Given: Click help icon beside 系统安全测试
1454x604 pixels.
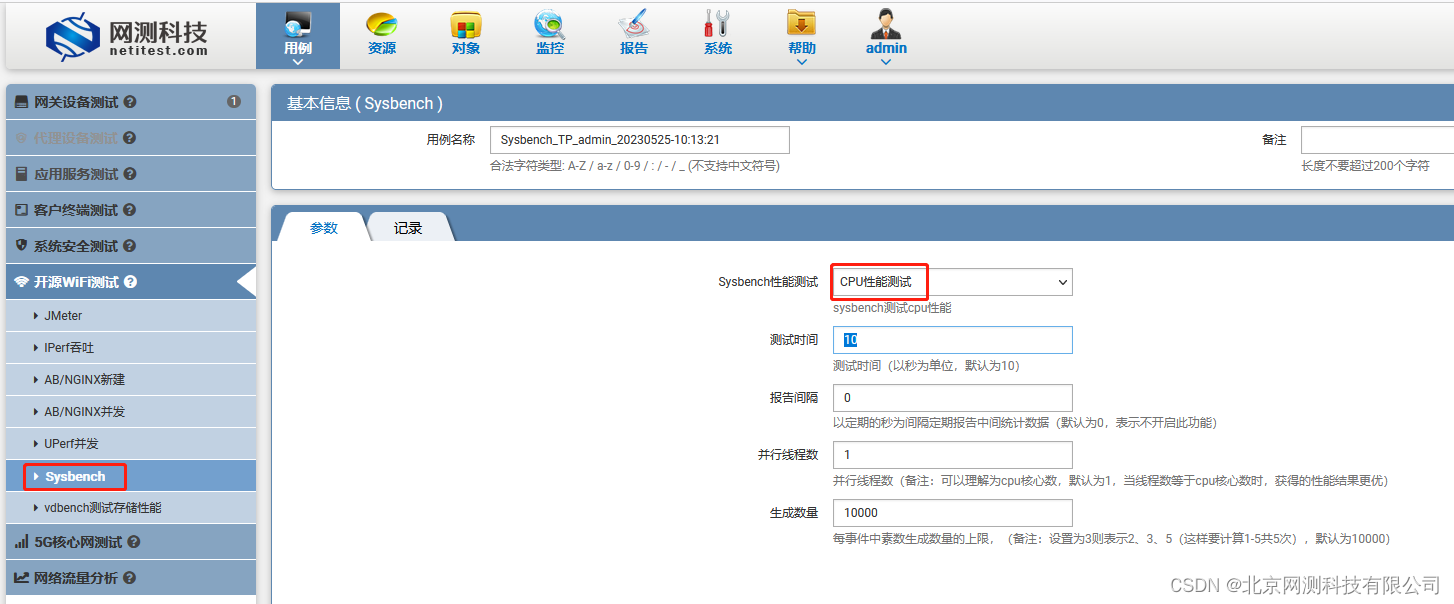Looking at the screenshot, I should coord(130,246).
